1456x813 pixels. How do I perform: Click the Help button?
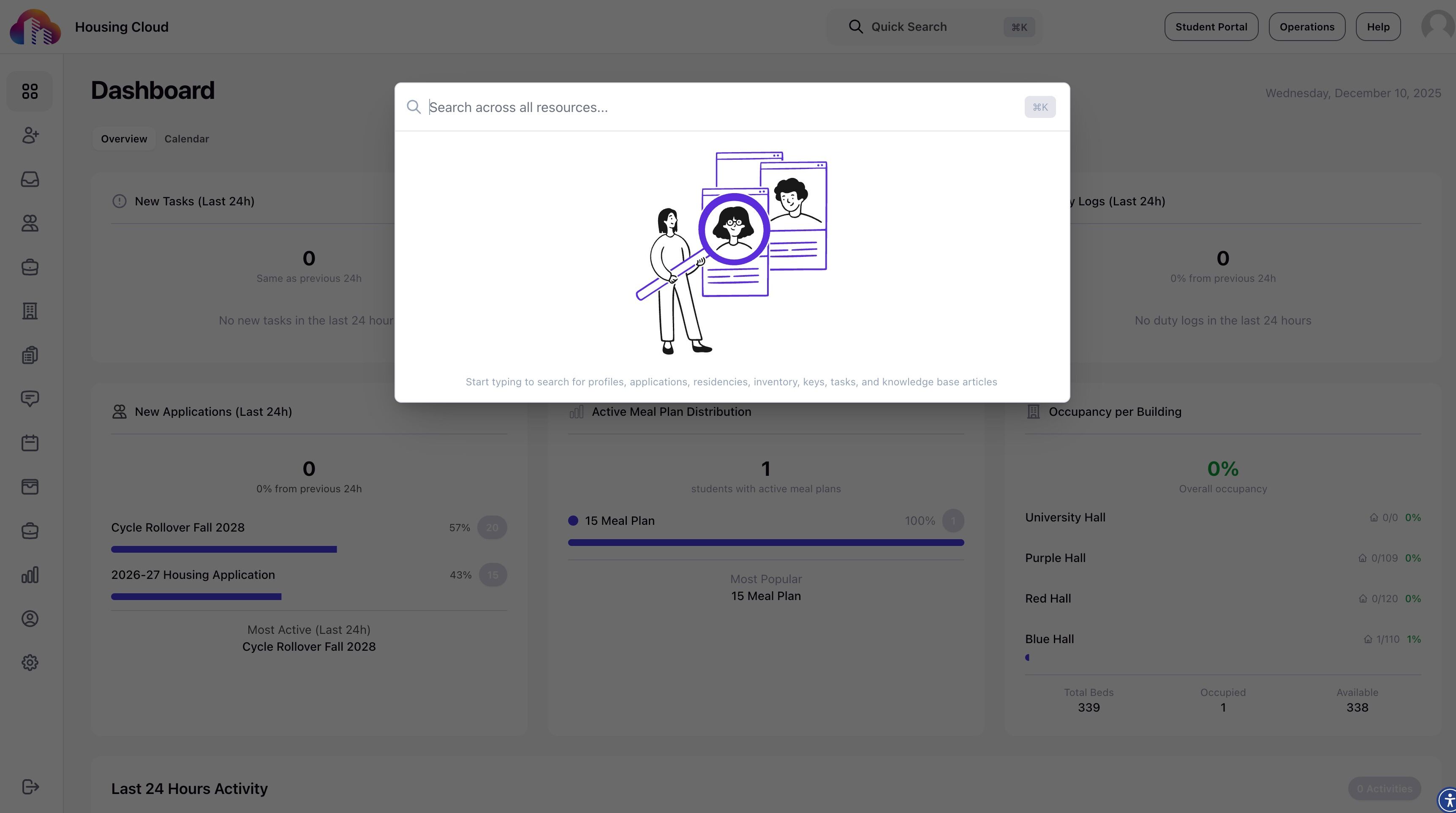[x=1377, y=27]
